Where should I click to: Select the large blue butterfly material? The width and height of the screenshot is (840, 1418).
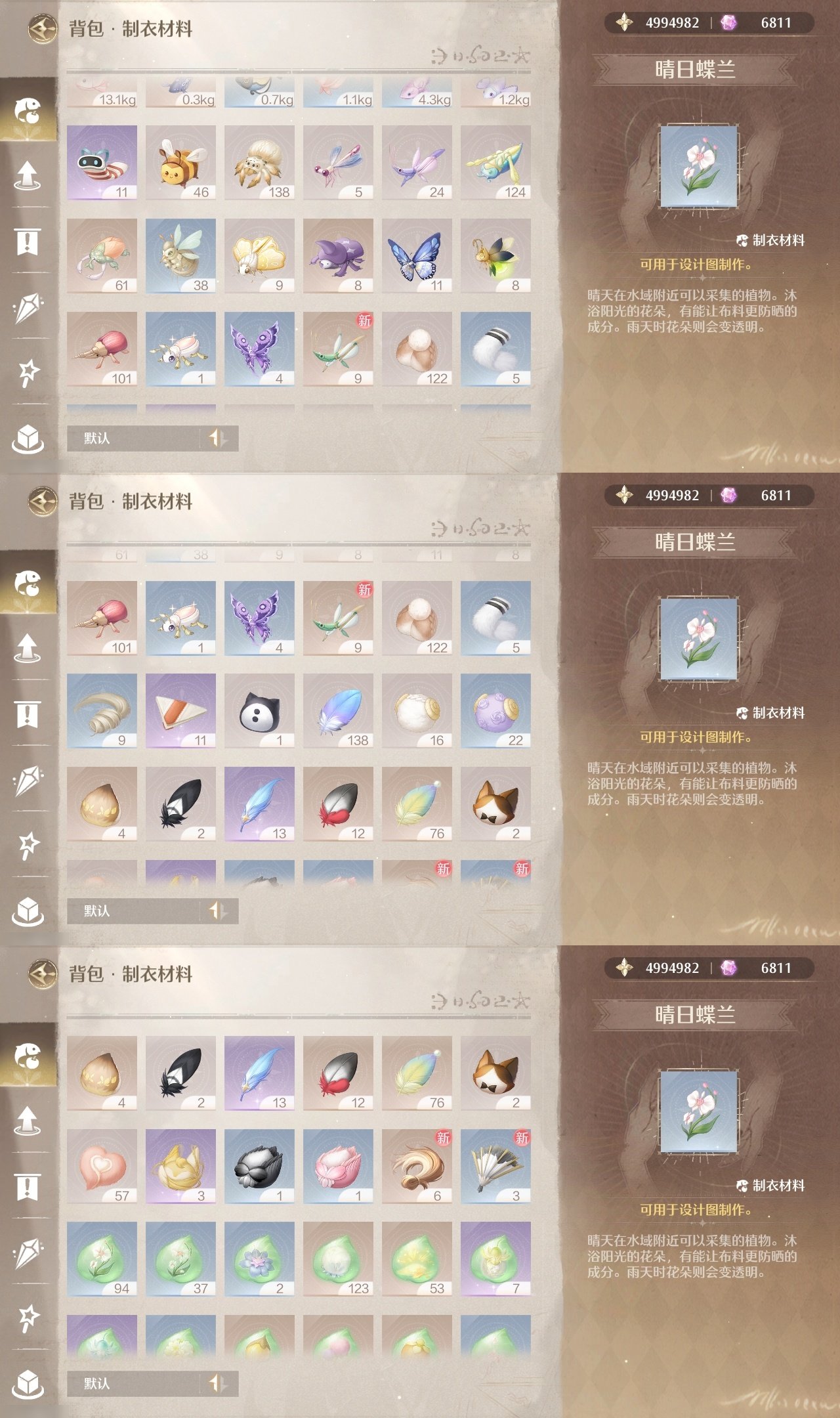click(417, 256)
